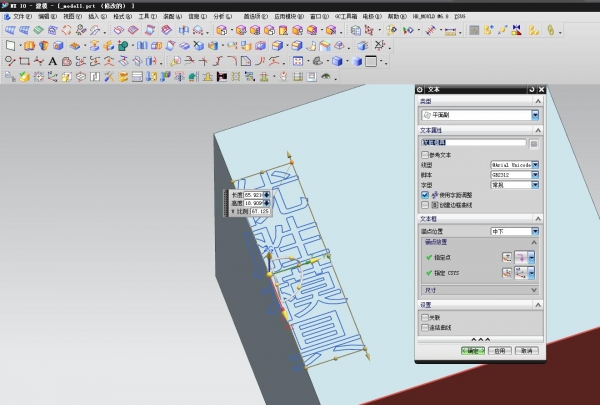This screenshot has width=600, height=405.
Task: Open the 分析 menu
Action: coord(223,16)
